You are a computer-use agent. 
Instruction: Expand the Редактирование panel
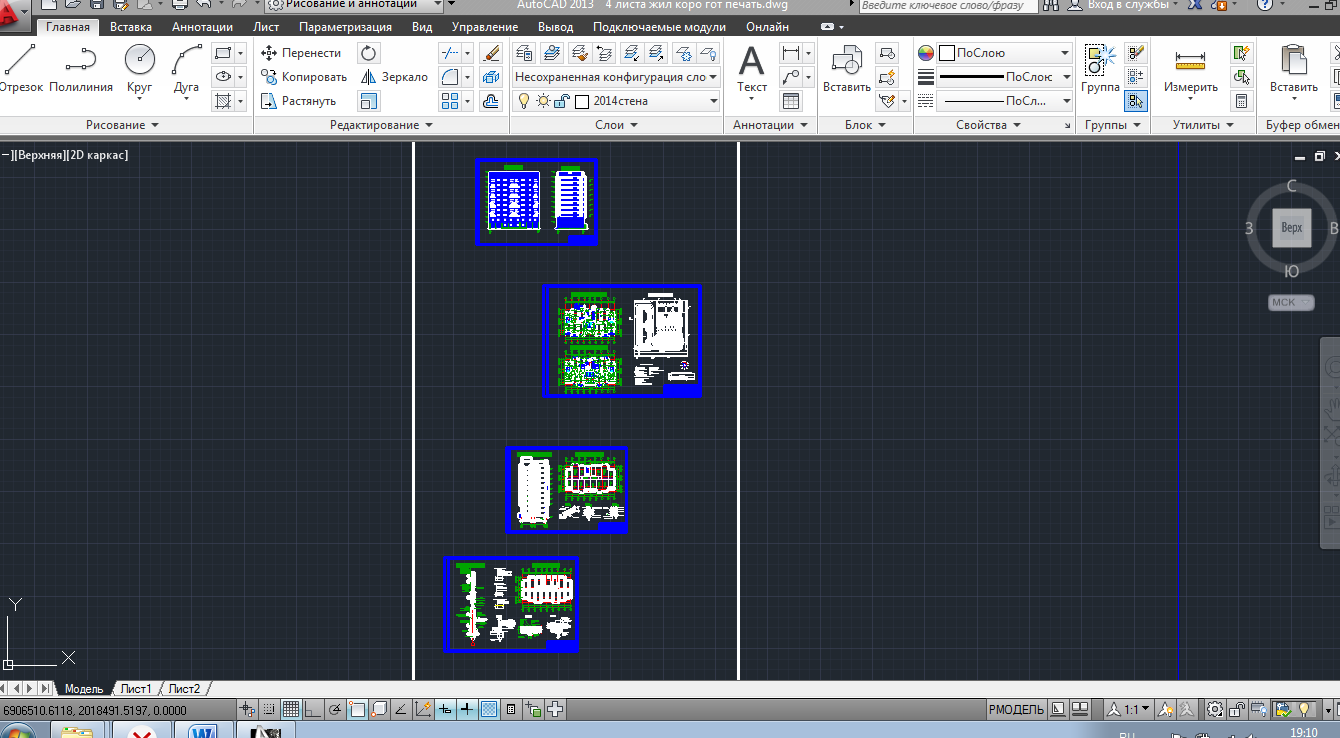point(381,125)
